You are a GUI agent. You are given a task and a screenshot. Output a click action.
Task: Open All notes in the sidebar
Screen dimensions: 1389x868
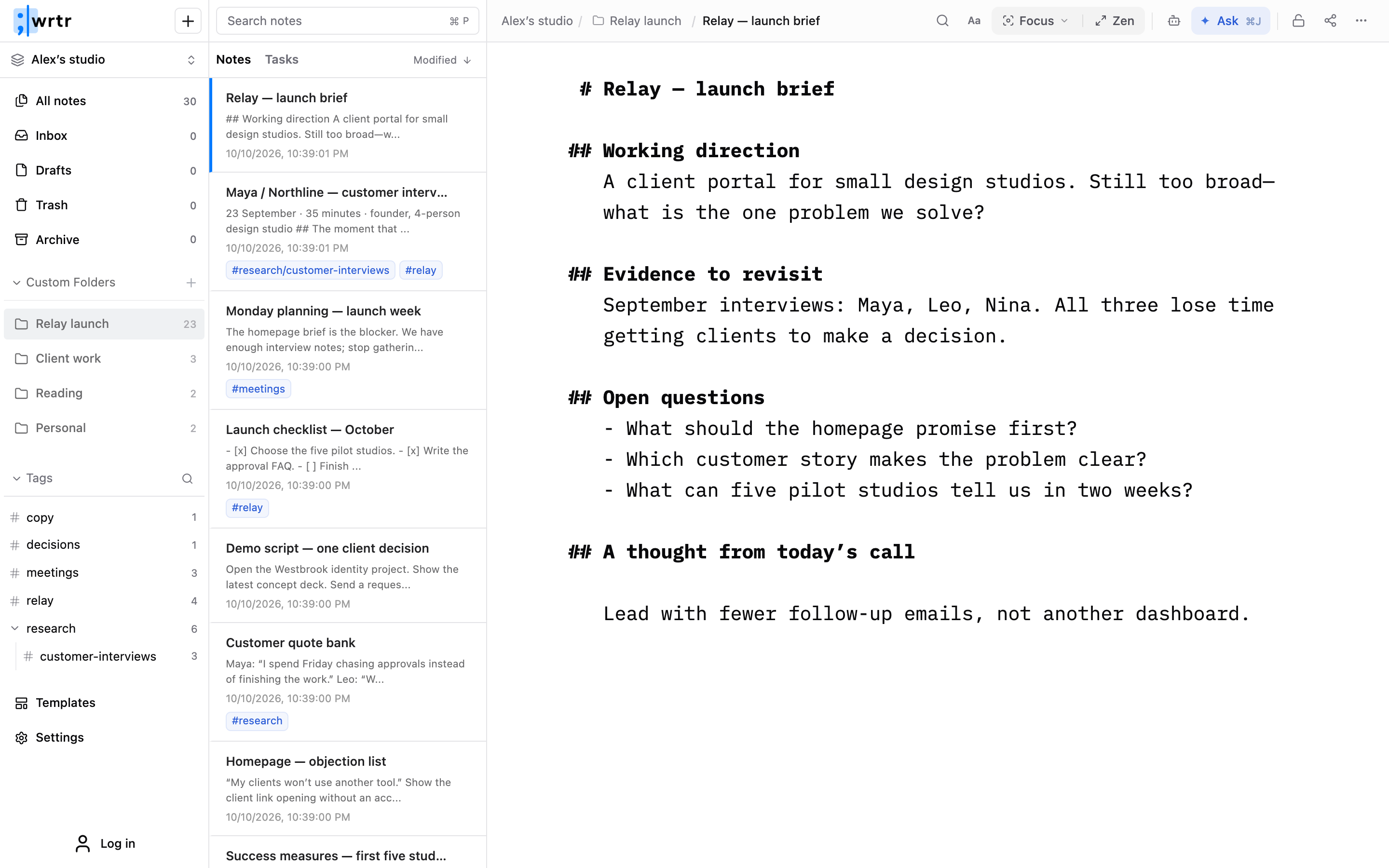[x=105, y=101]
